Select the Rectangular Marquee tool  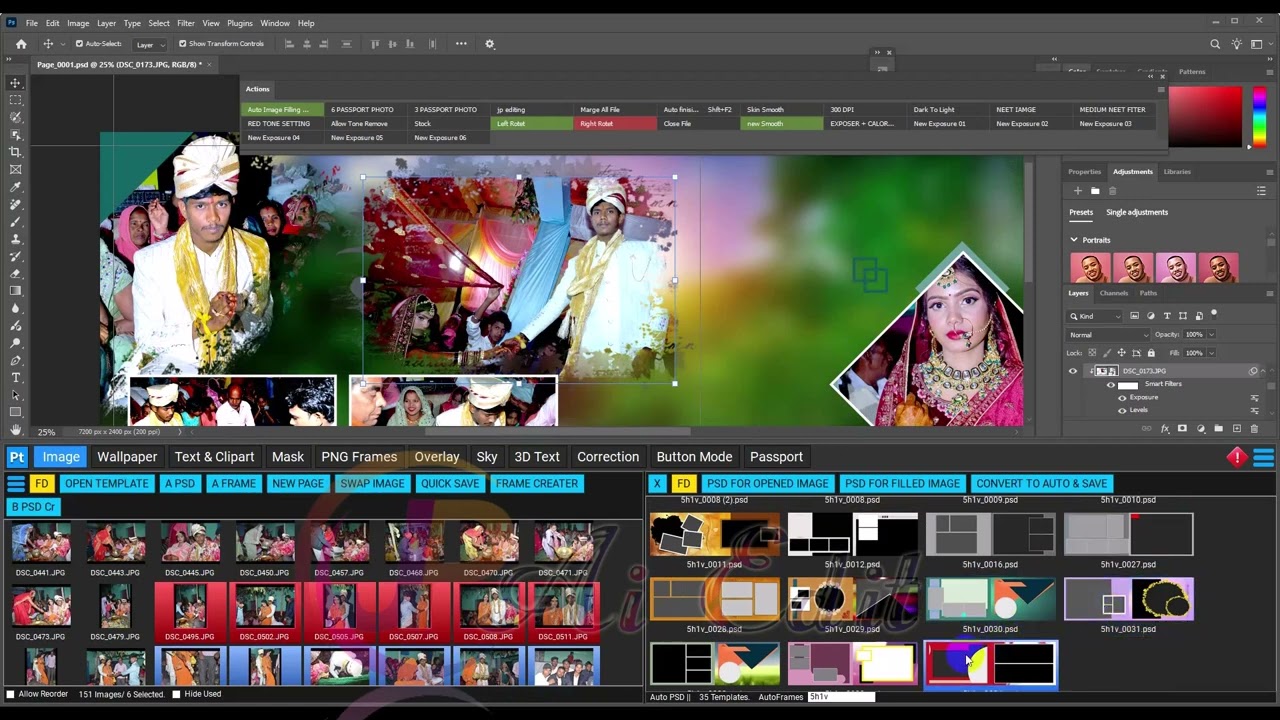(15, 100)
